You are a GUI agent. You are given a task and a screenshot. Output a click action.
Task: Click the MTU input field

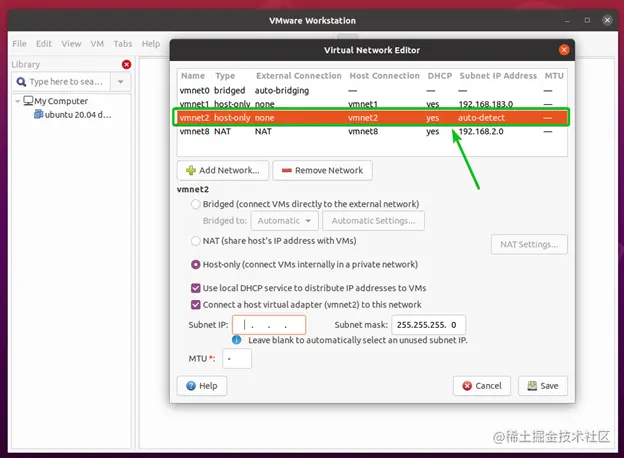(x=237, y=359)
